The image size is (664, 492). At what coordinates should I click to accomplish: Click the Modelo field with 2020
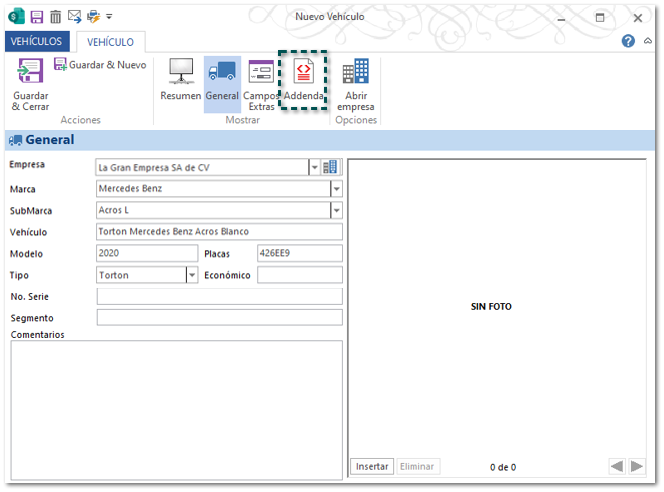click(x=147, y=253)
